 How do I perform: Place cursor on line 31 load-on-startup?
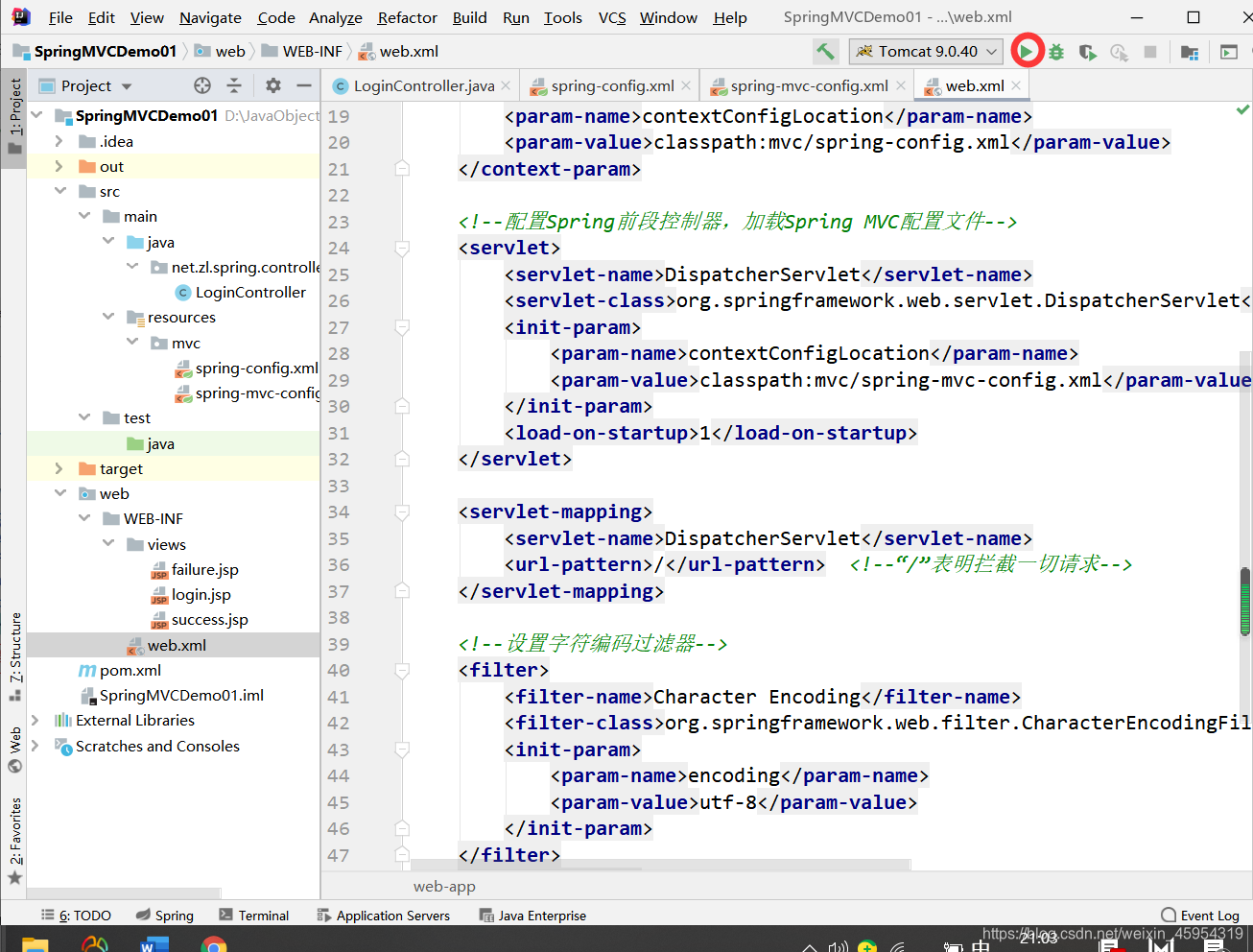(711, 433)
